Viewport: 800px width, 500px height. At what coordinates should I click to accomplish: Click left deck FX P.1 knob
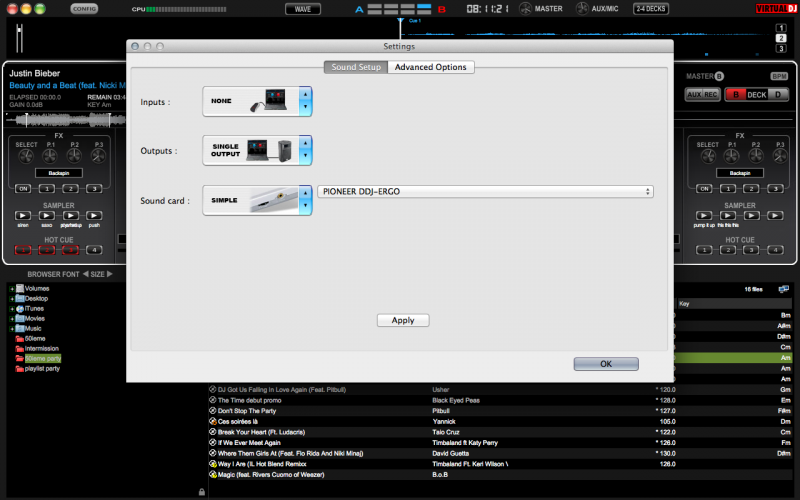click(x=47, y=156)
